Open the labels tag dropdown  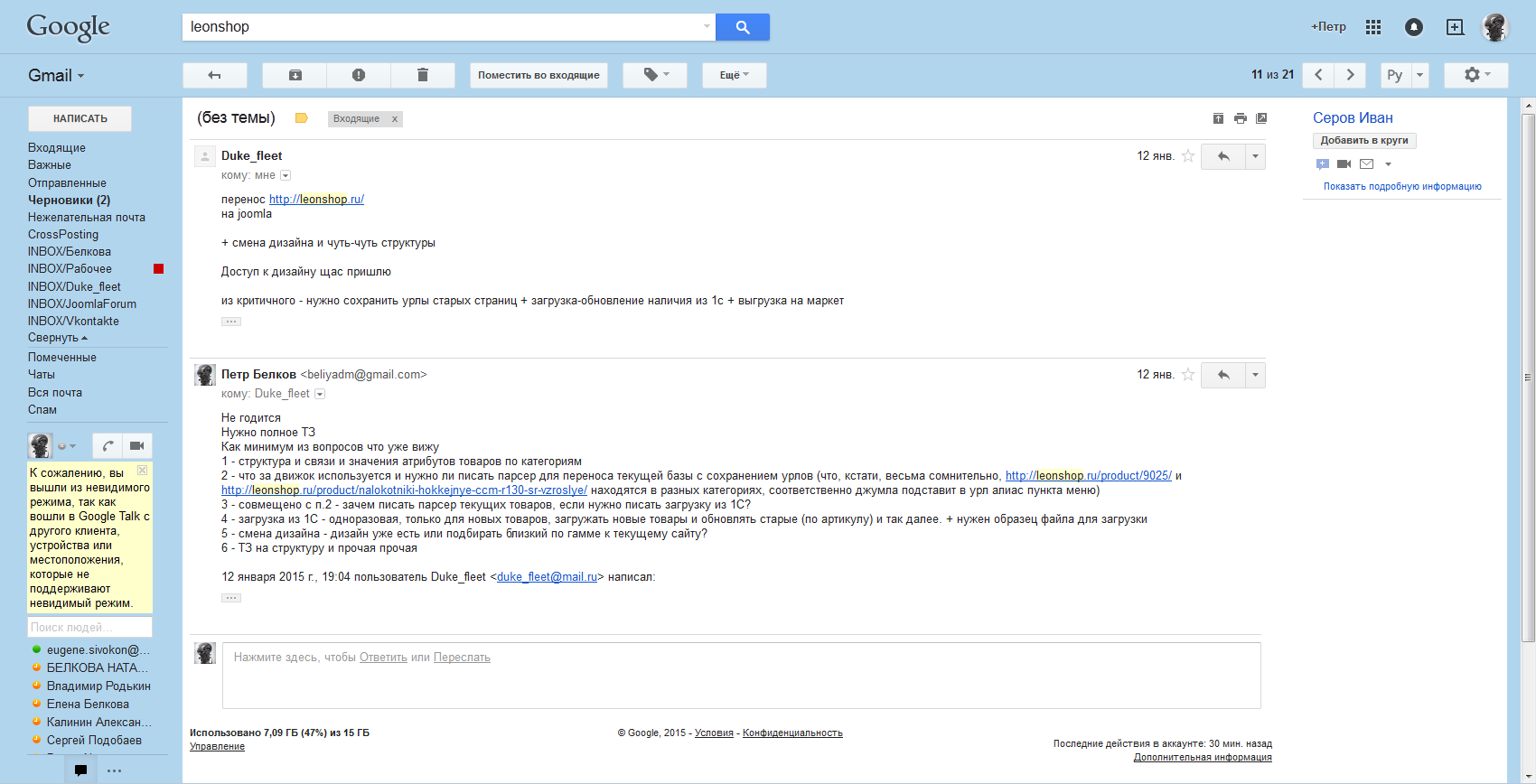coord(655,75)
